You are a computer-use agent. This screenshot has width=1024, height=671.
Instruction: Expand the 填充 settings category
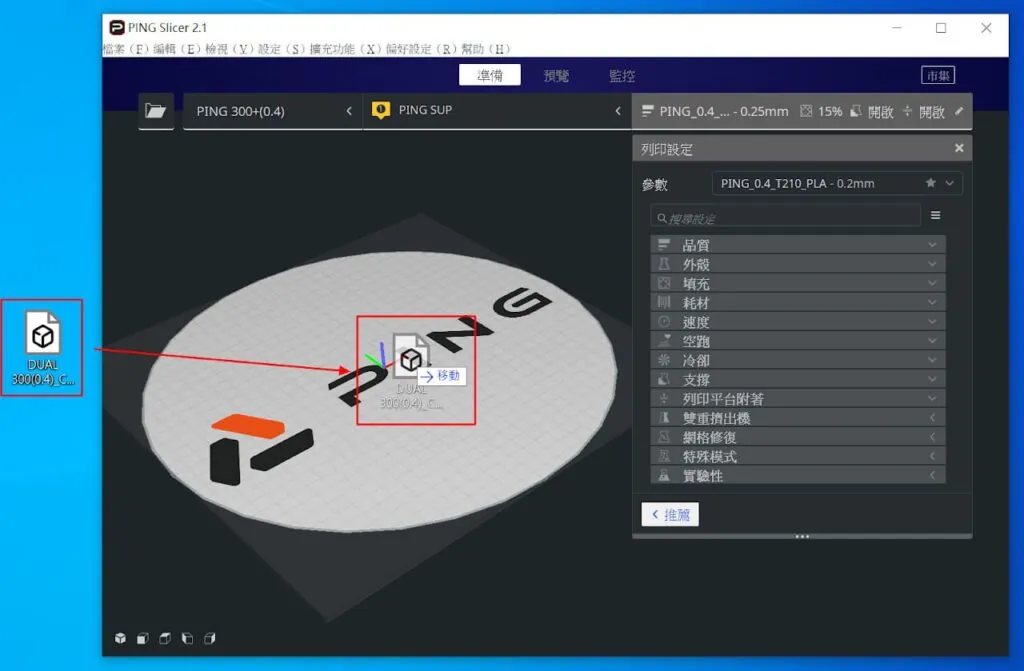tap(798, 284)
